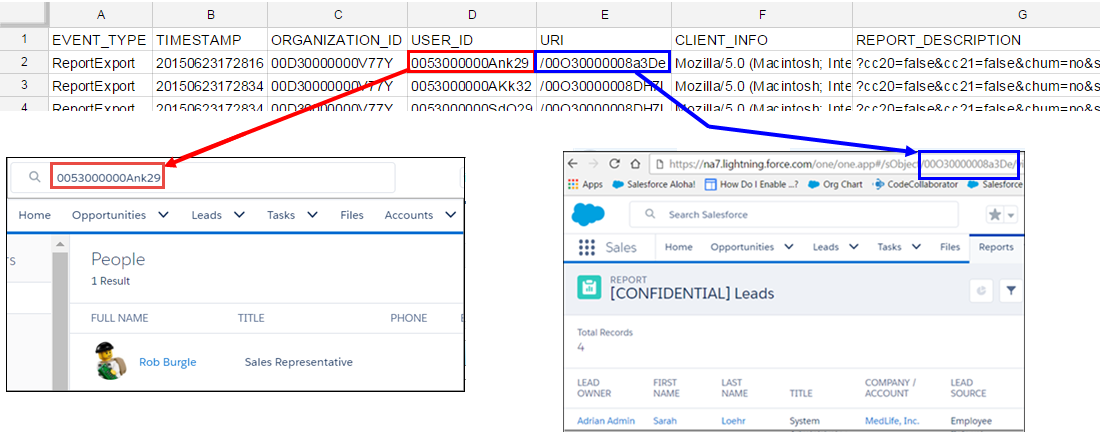Open Home tab in People search window

click(34, 215)
